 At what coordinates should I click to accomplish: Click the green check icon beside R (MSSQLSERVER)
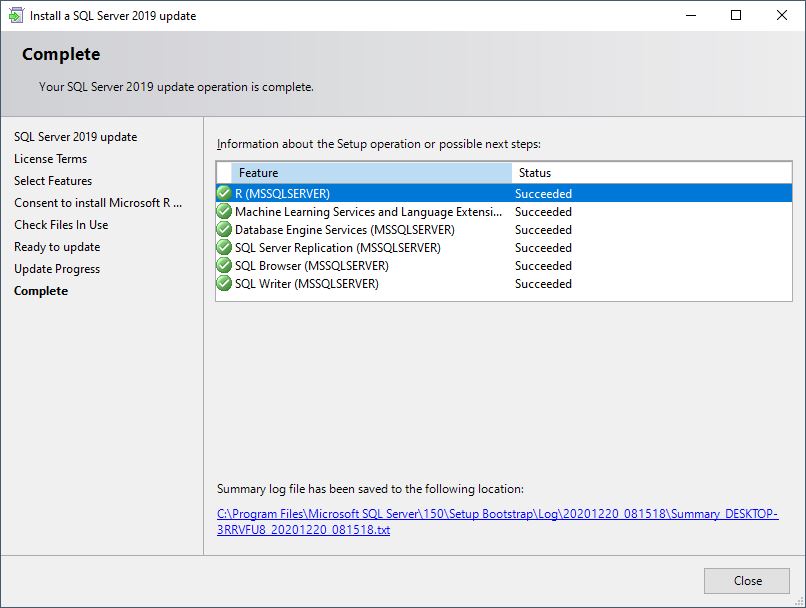click(224, 194)
